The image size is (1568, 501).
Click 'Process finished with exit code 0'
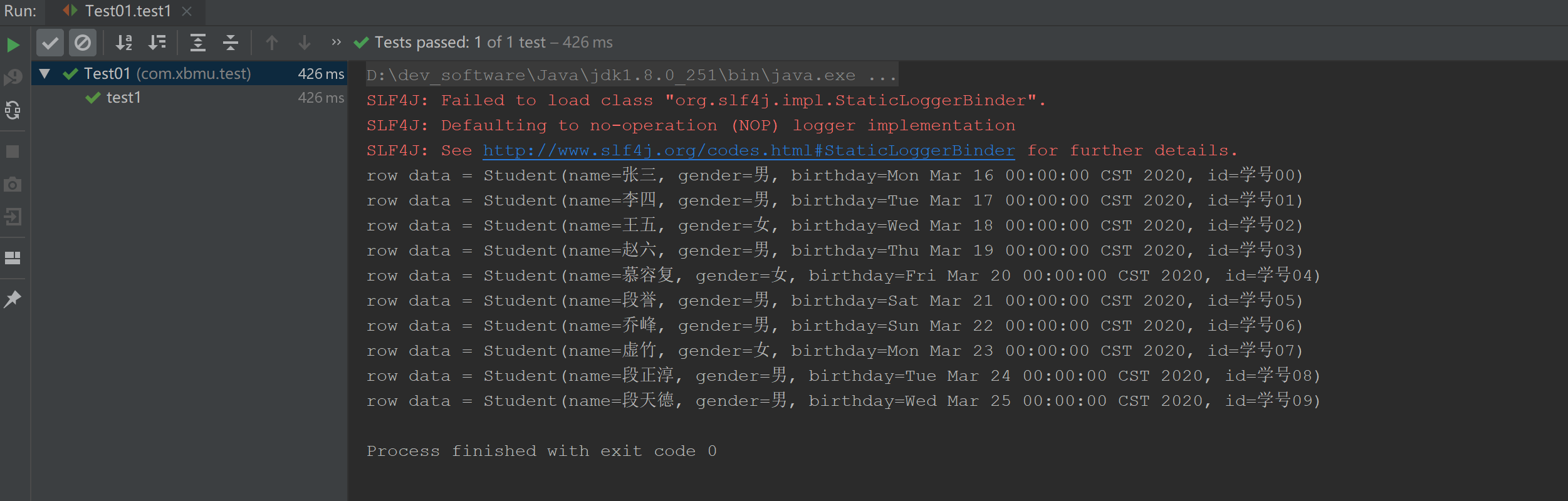pos(541,451)
